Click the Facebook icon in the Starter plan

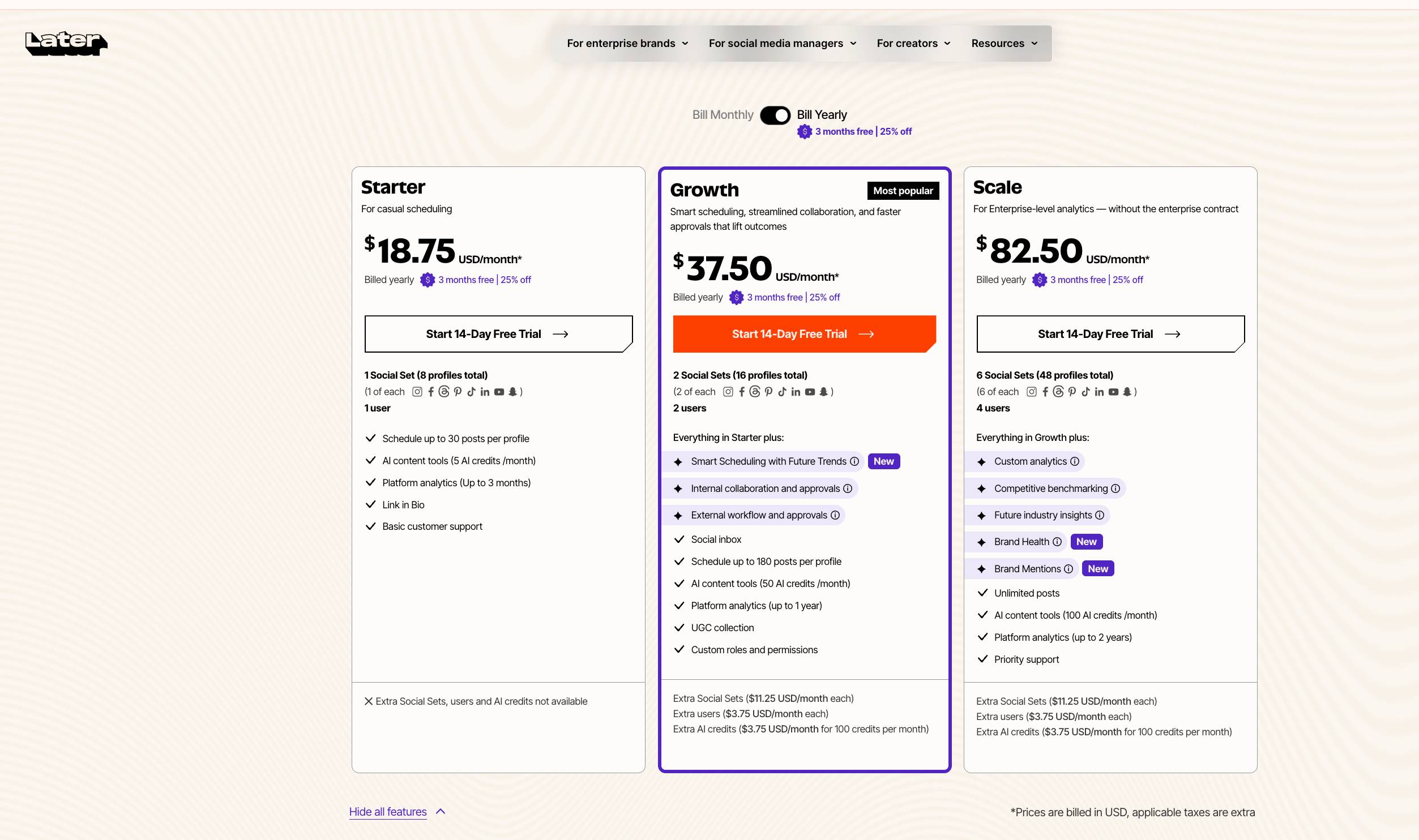point(431,392)
